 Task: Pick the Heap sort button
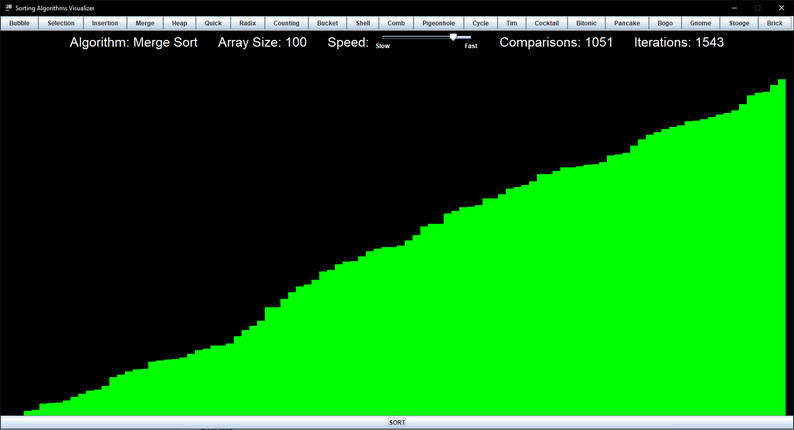(x=179, y=23)
